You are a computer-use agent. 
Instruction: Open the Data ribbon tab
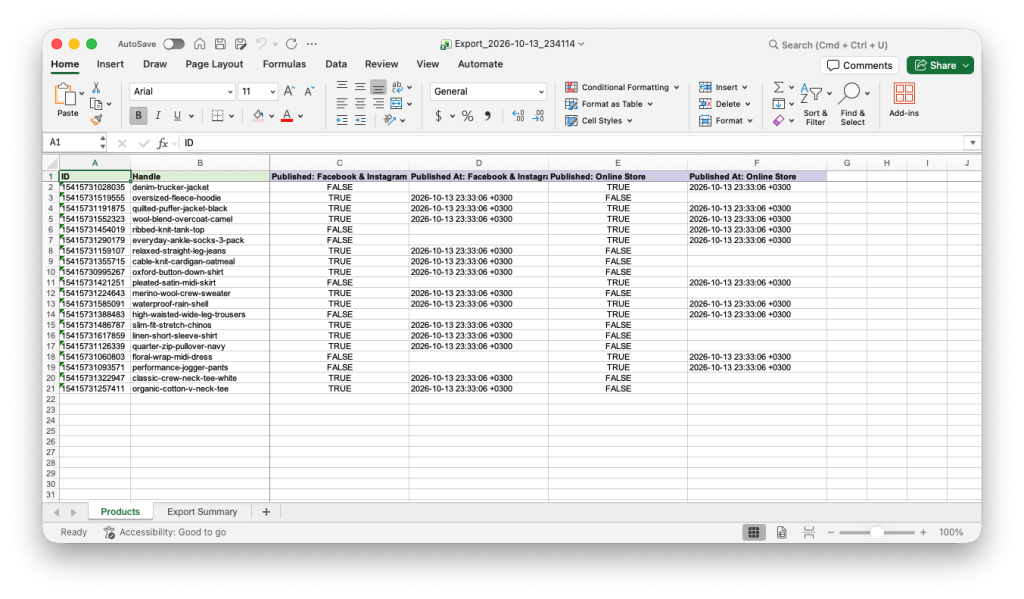pos(336,64)
